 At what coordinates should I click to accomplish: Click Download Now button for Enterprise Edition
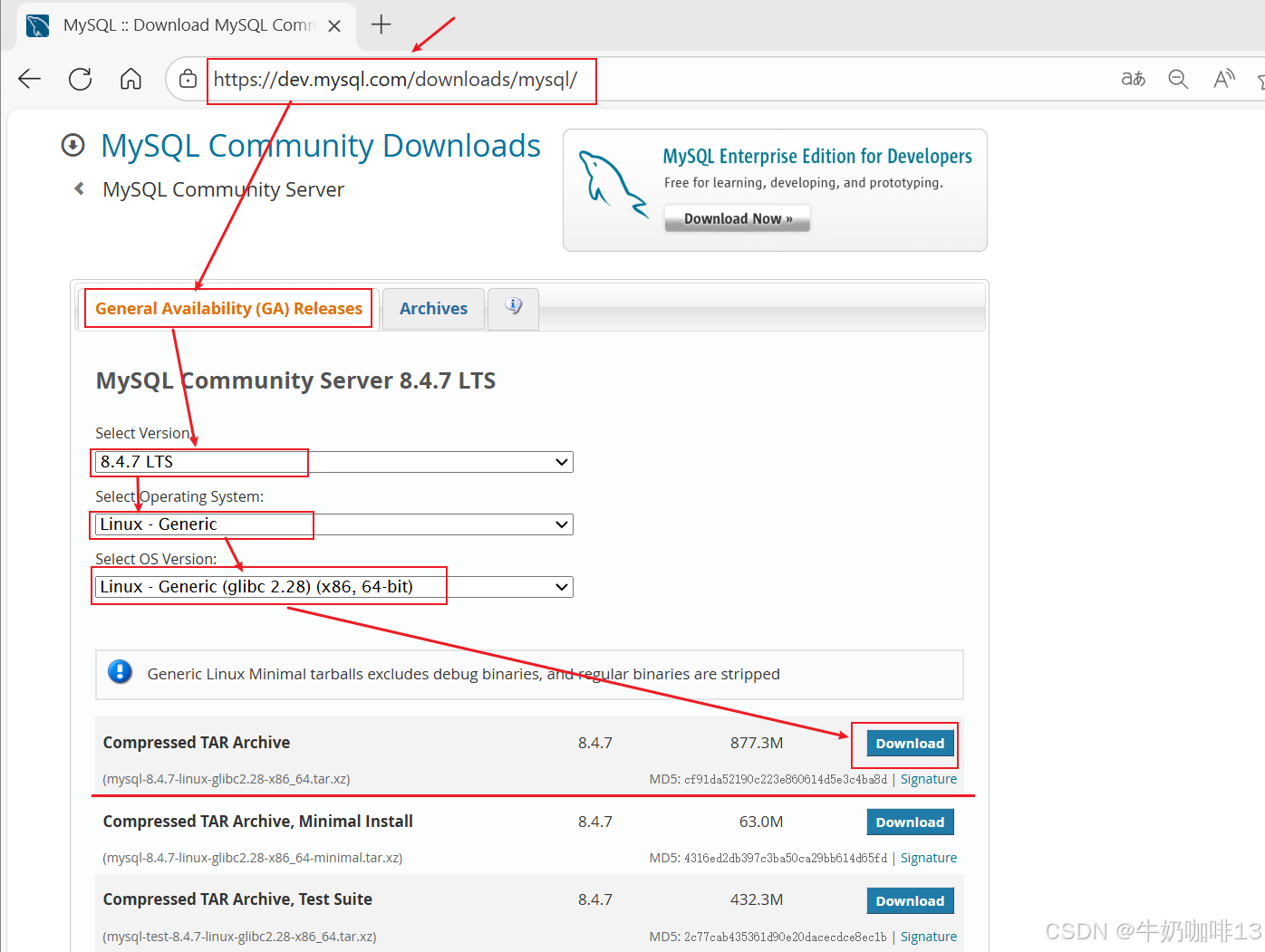pos(738,218)
